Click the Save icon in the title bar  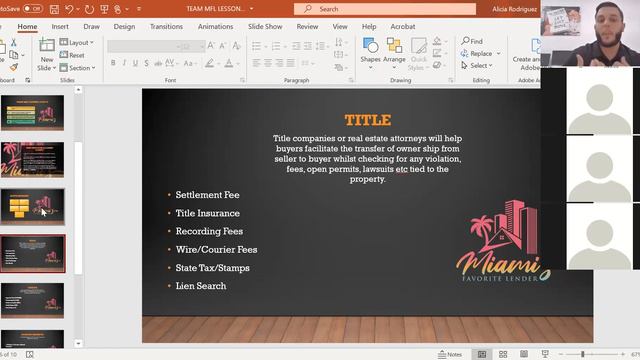point(54,9)
